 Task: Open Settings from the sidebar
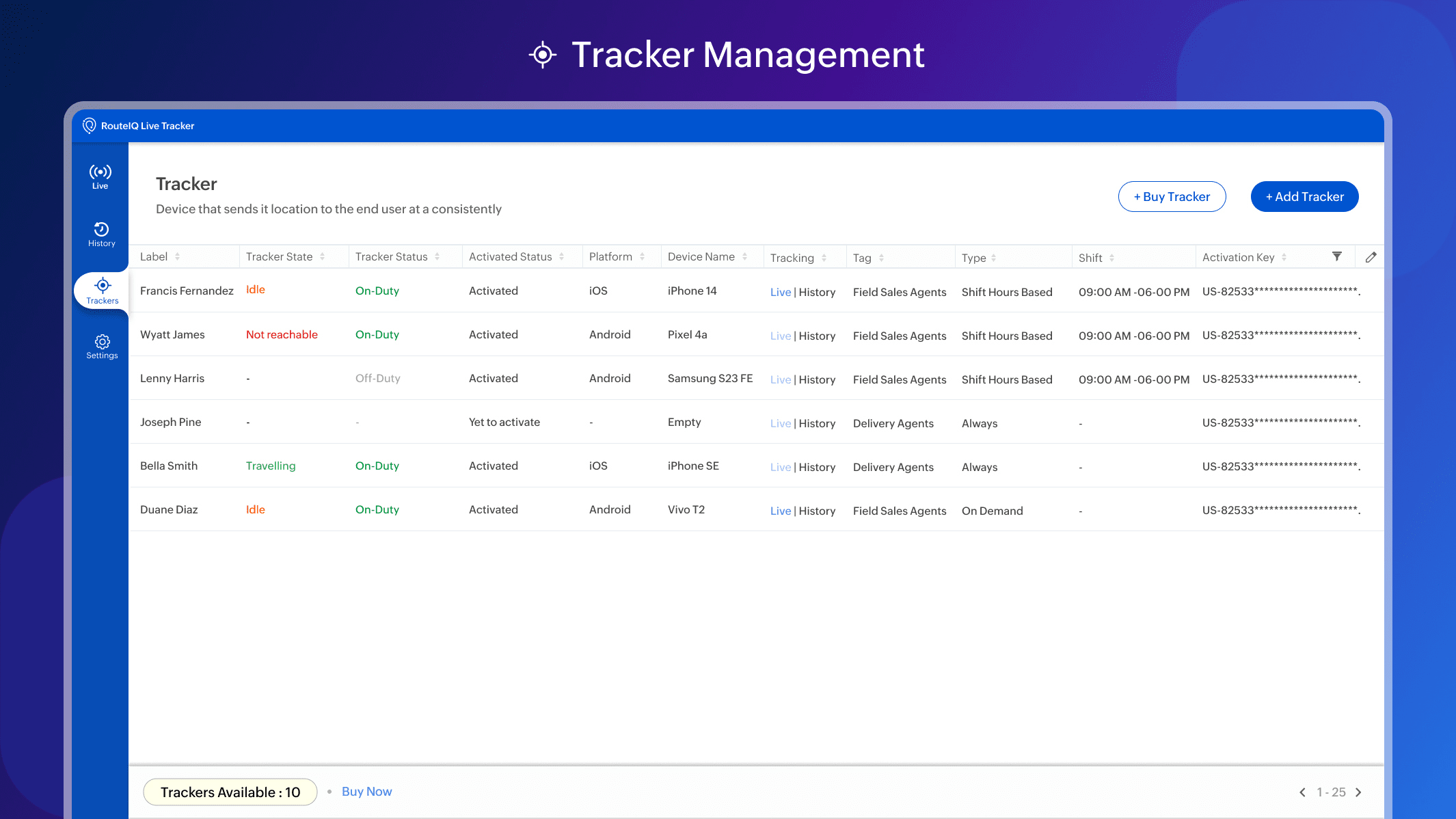click(102, 347)
